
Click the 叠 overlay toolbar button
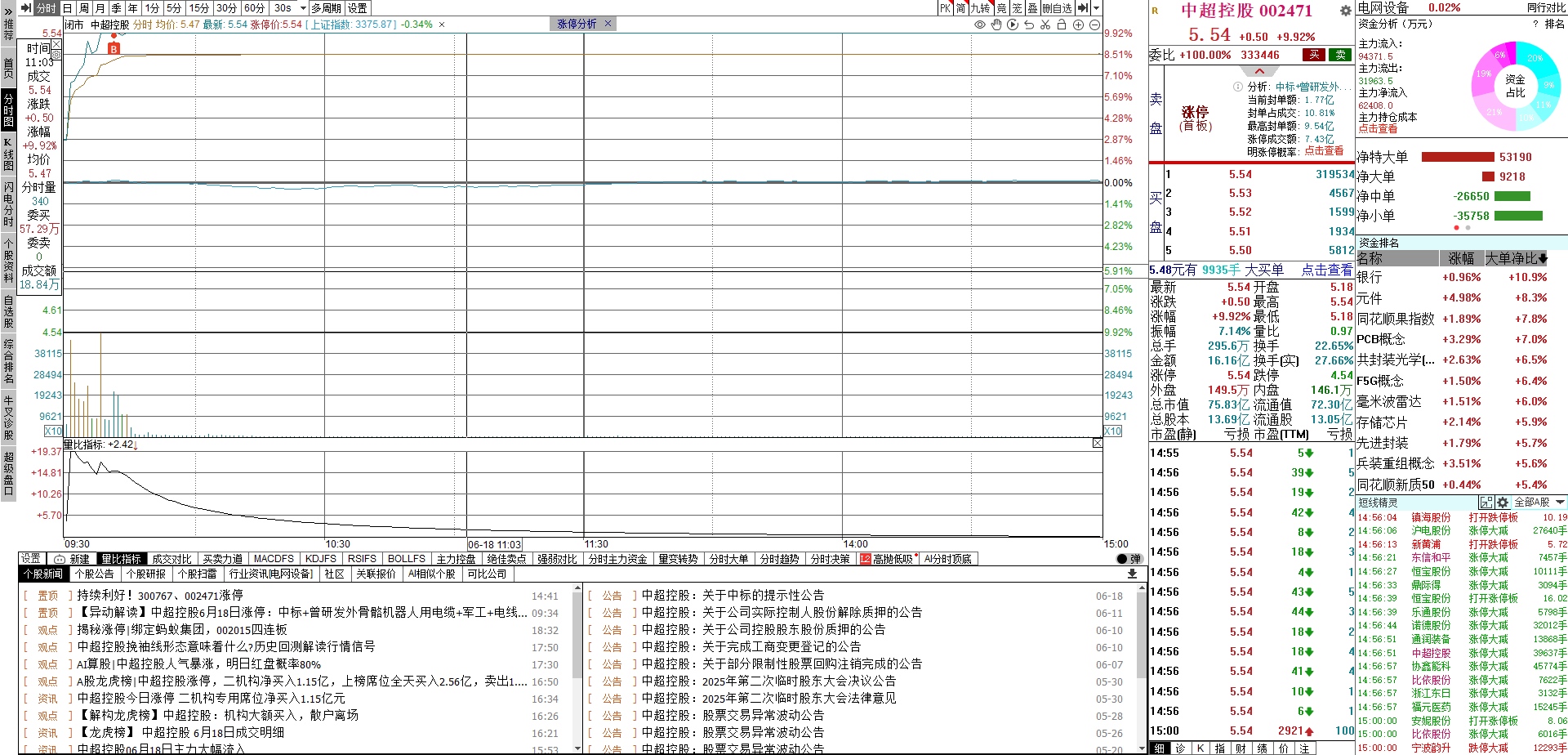[x=1032, y=8]
